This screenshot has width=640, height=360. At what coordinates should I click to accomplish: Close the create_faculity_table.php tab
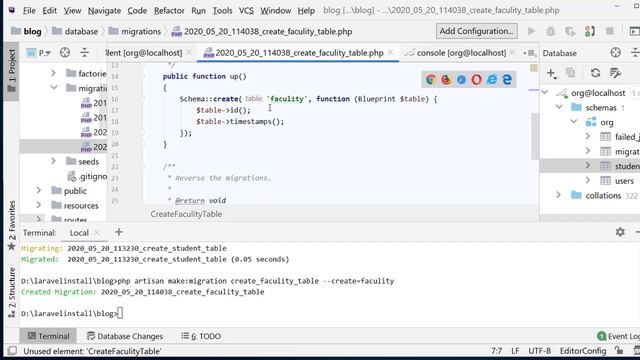(x=391, y=52)
